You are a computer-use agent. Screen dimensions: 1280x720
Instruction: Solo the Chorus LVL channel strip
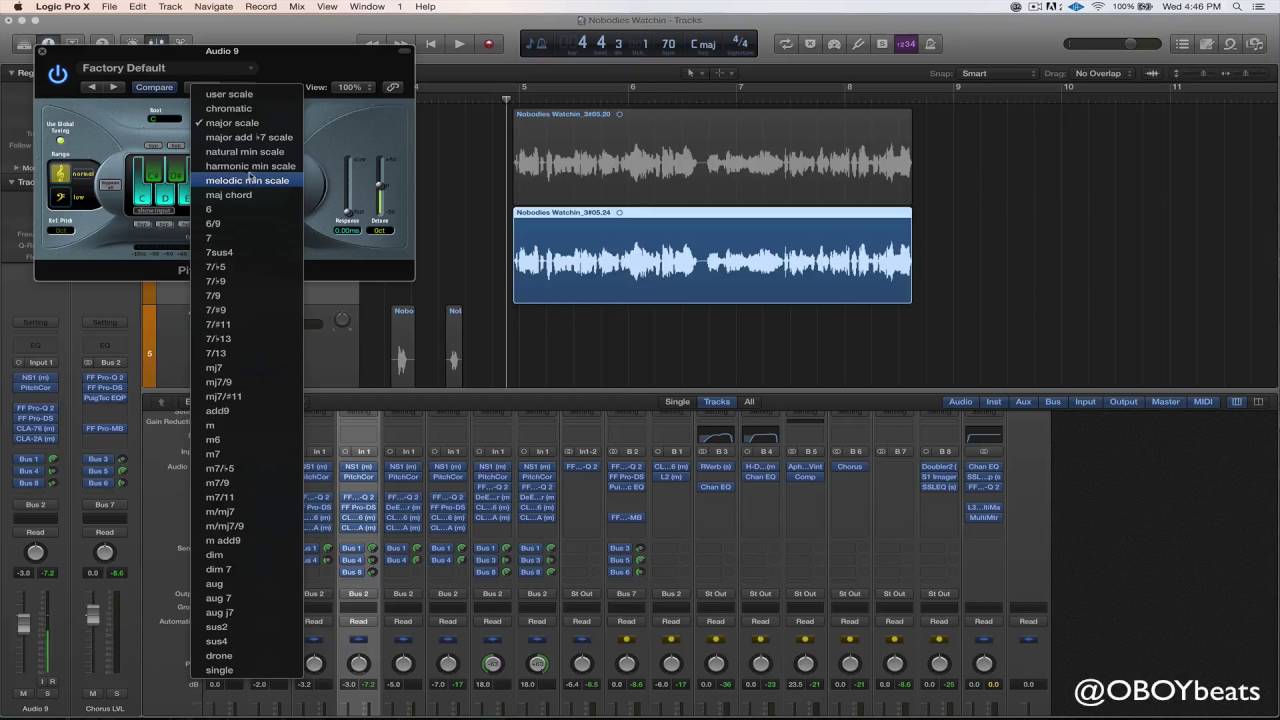[116, 693]
